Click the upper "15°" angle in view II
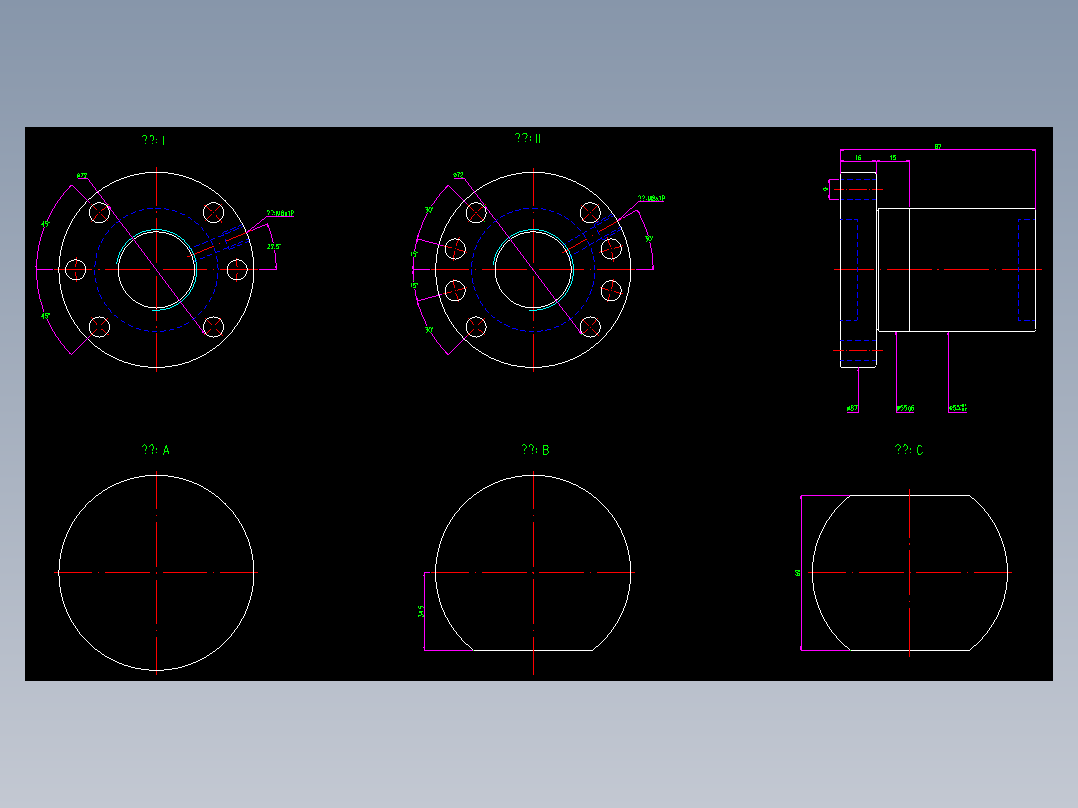Viewport: 1078px width, 808px height. tap(415, 254)
